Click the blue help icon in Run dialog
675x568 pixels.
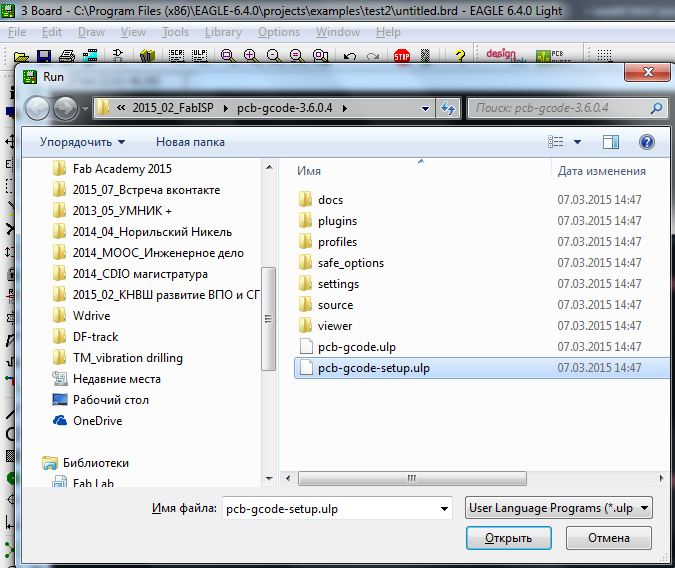647,142
